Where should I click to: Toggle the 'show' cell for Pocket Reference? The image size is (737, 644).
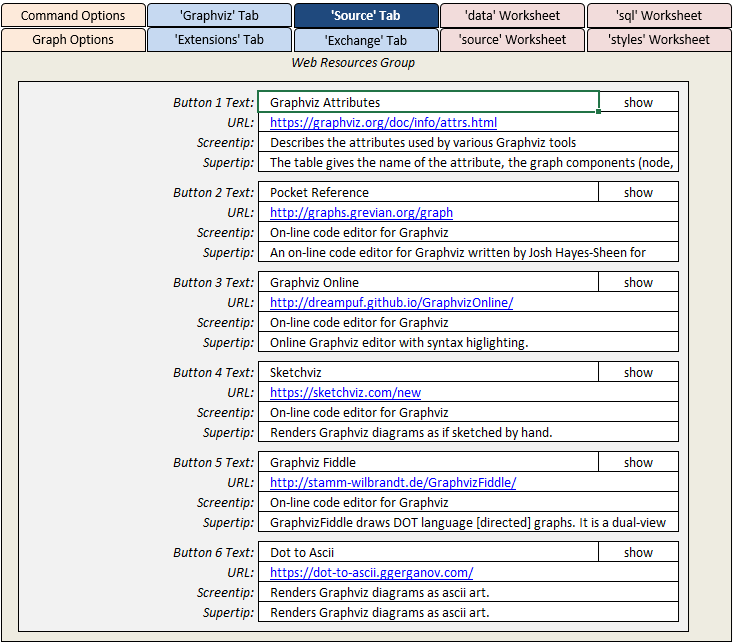click(x=638, y=192)
